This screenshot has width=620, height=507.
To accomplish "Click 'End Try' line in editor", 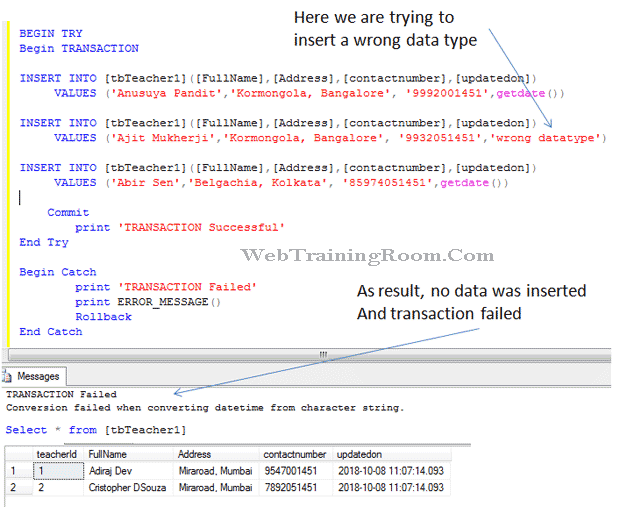I will pos(44,242).
